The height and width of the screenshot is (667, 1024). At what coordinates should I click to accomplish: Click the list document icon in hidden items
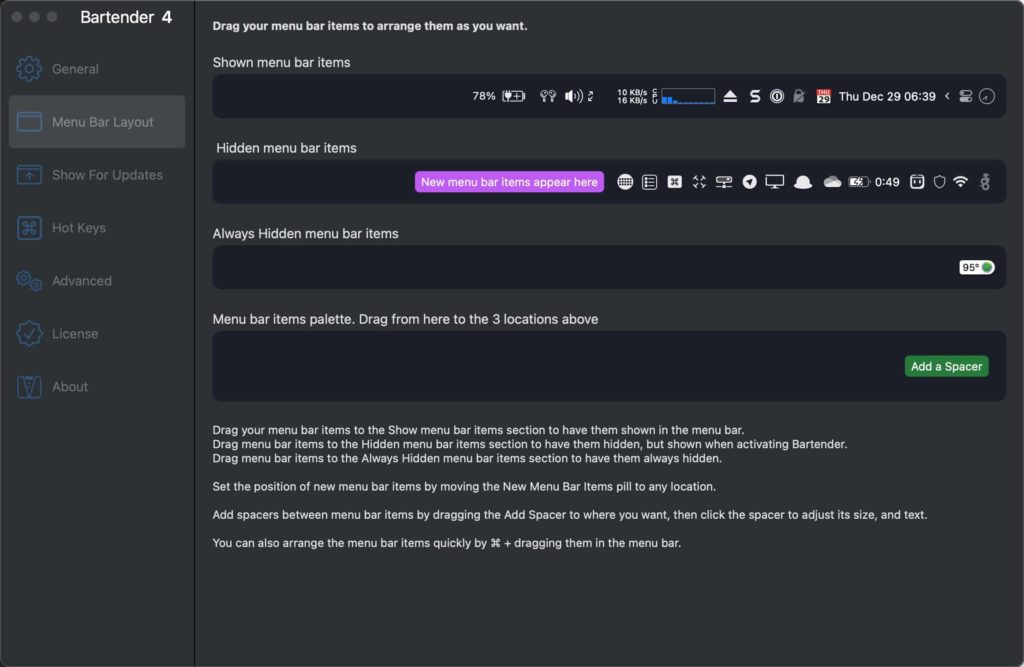coord(649,182)
